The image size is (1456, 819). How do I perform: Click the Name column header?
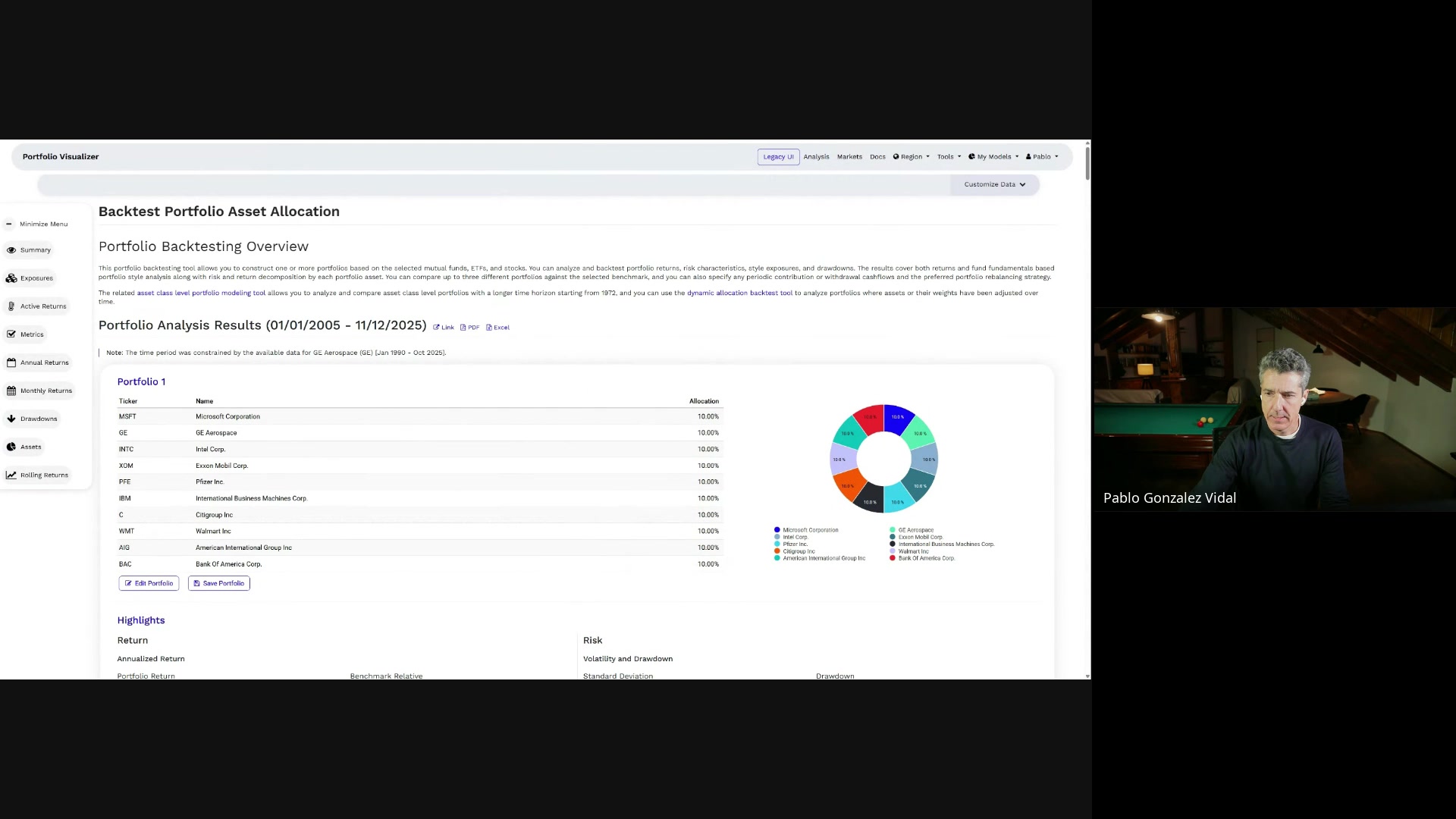tap(204, 401)
